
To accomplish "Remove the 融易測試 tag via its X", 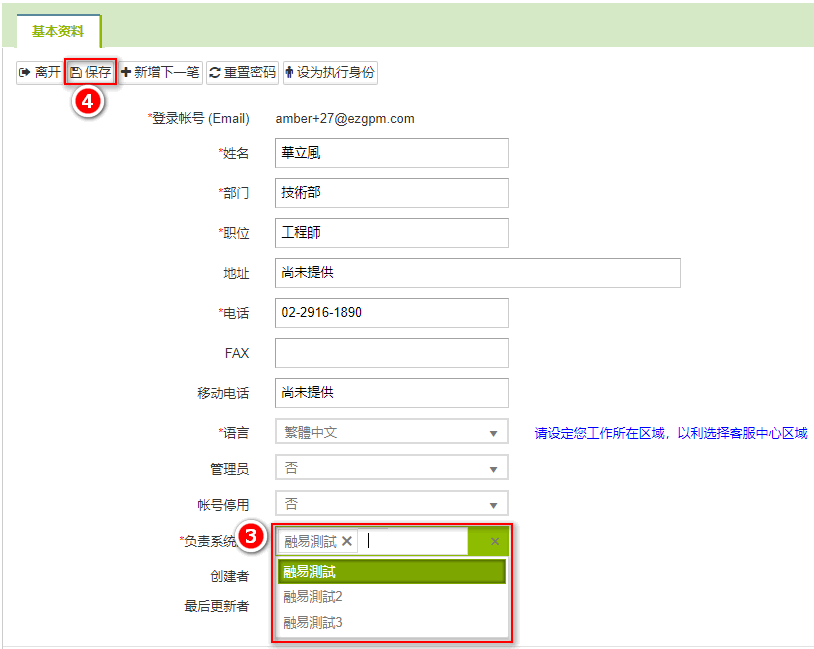I will (347, 542).
